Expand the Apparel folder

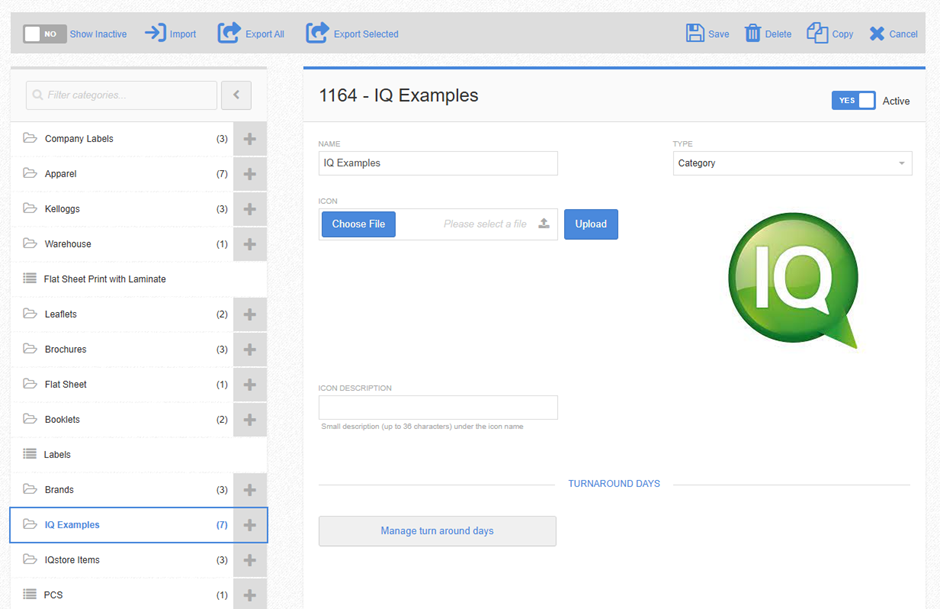point(30,173)
